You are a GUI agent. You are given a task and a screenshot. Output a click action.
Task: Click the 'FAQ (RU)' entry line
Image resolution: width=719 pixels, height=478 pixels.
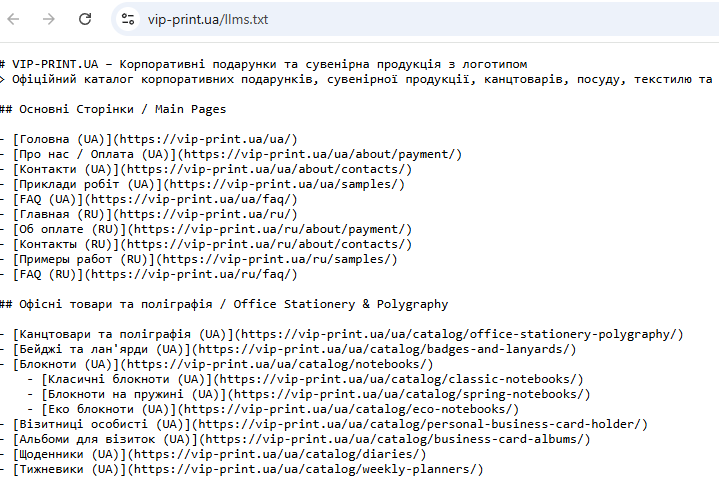pyautogui.click(x=149, y=274)
